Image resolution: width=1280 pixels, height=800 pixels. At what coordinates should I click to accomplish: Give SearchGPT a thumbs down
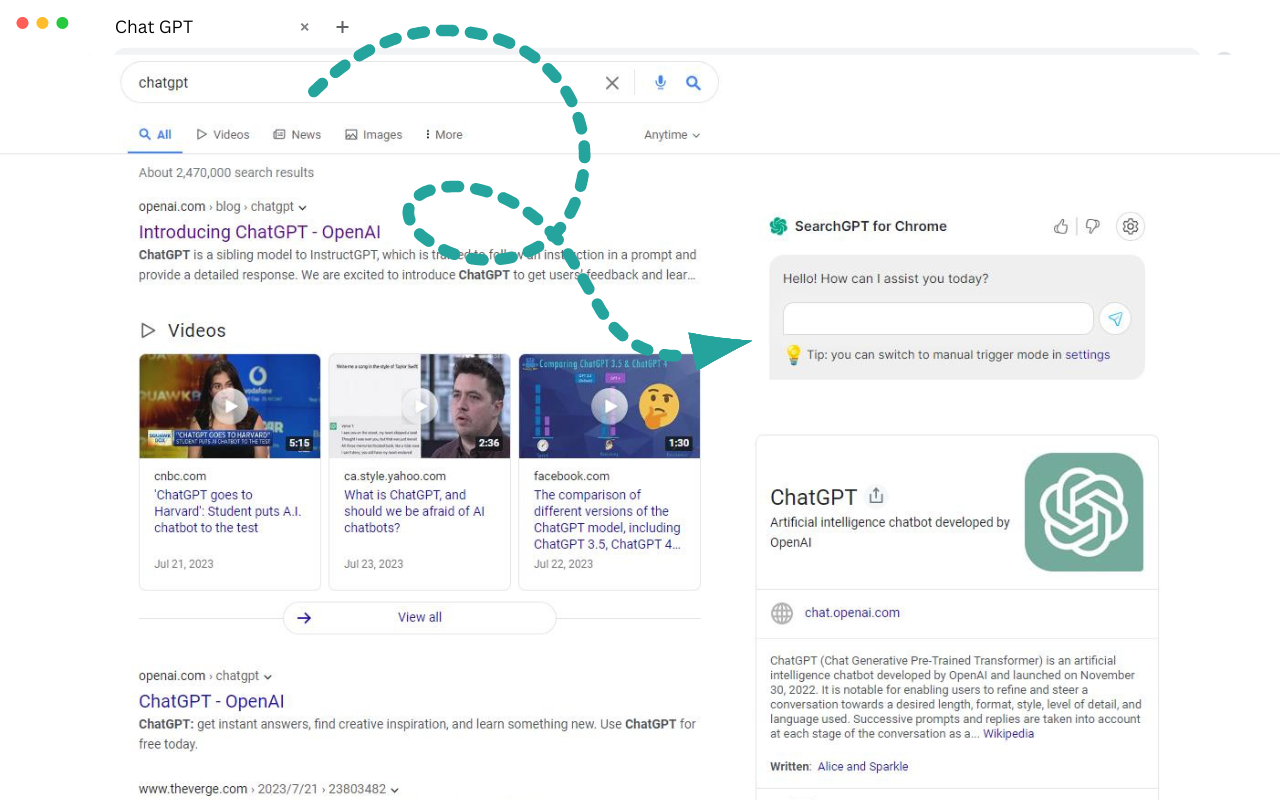point(1093,226)
